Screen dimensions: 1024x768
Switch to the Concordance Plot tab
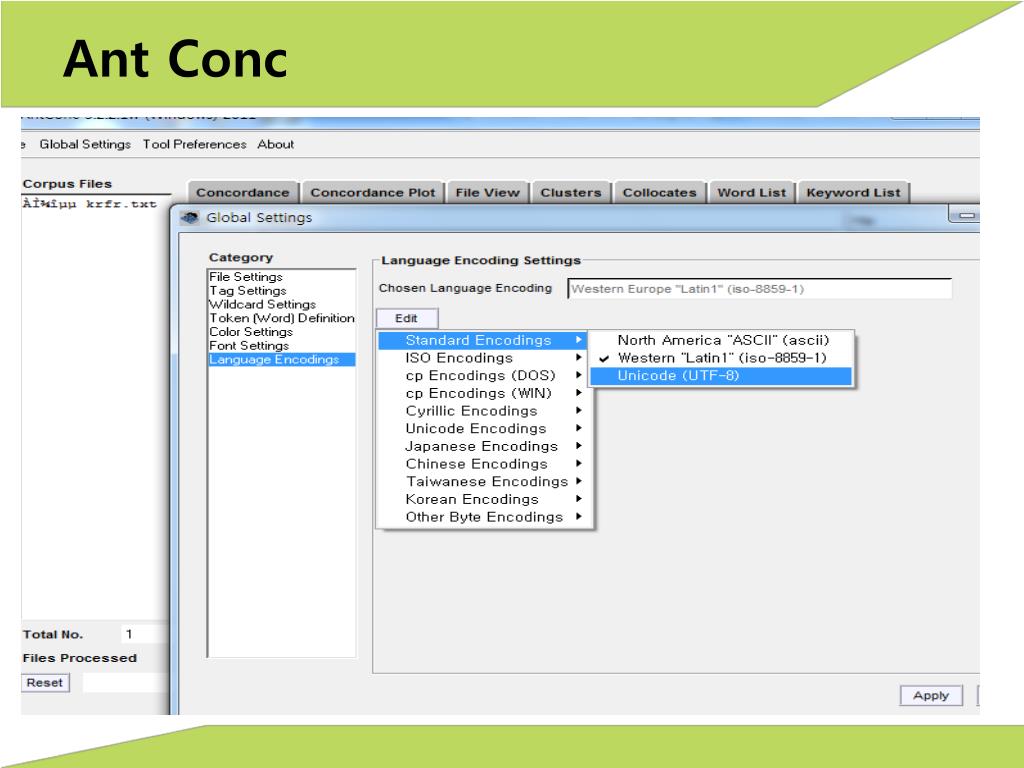click(372, 193)
